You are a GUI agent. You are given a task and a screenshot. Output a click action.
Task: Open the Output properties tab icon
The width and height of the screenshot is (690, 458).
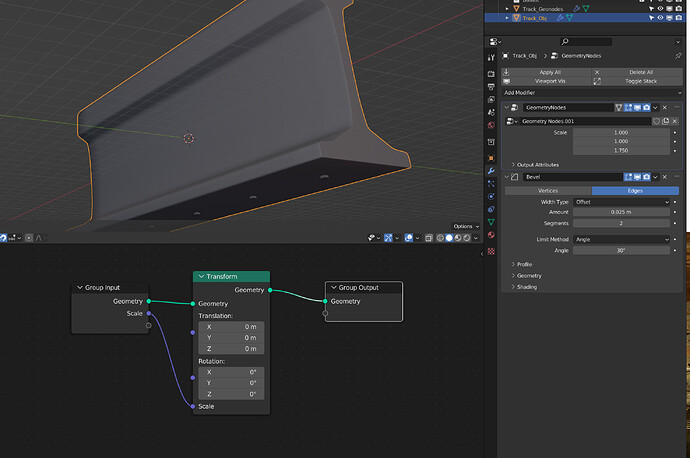click(x=491, y=87)
